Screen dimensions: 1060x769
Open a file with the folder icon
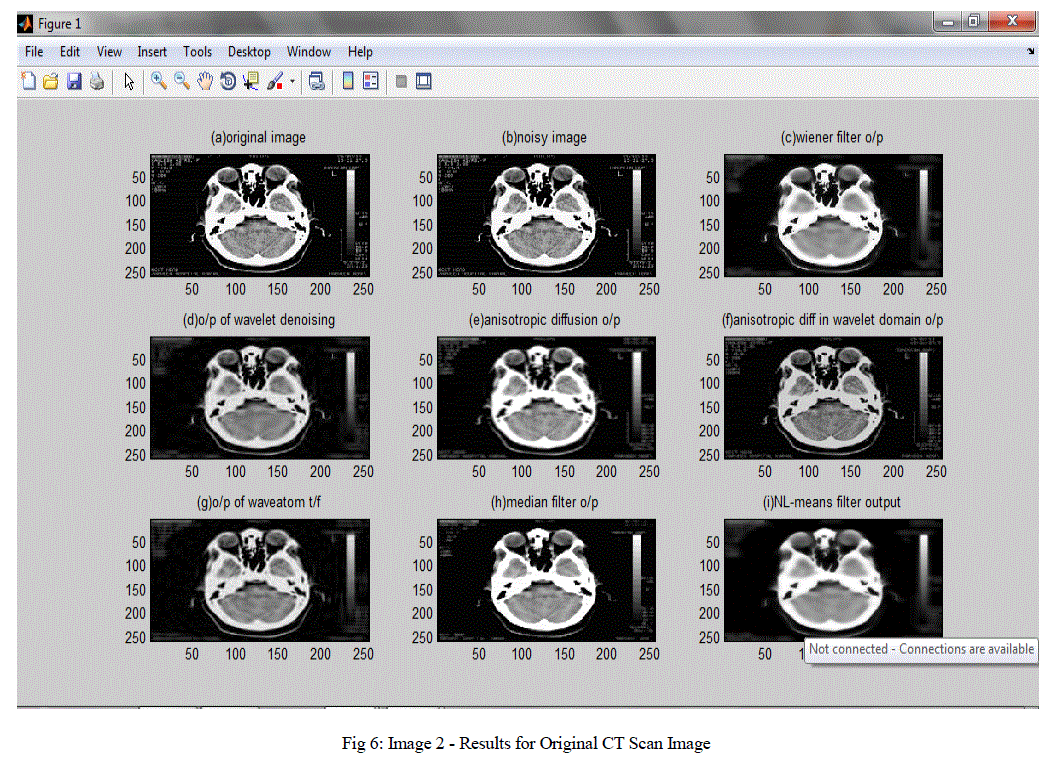(50, 82)
